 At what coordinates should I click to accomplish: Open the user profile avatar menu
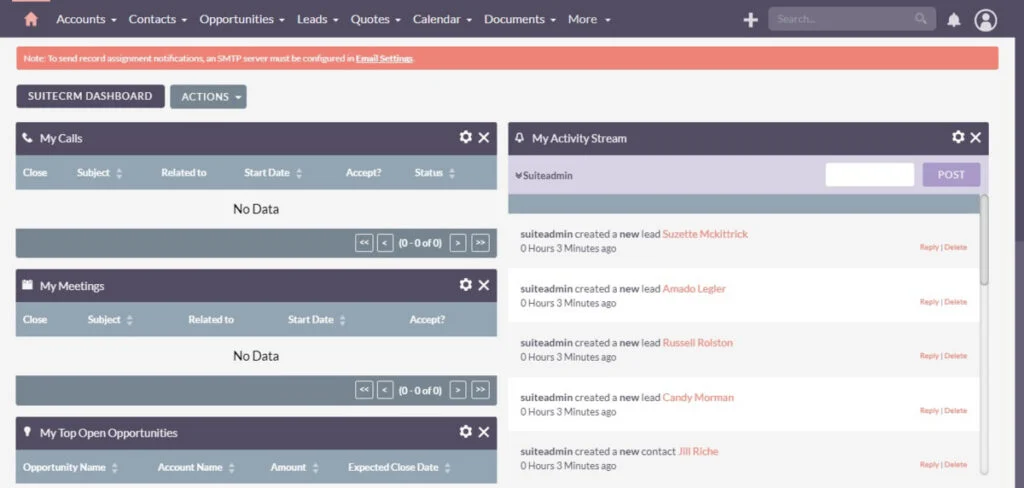click(985, 20)
